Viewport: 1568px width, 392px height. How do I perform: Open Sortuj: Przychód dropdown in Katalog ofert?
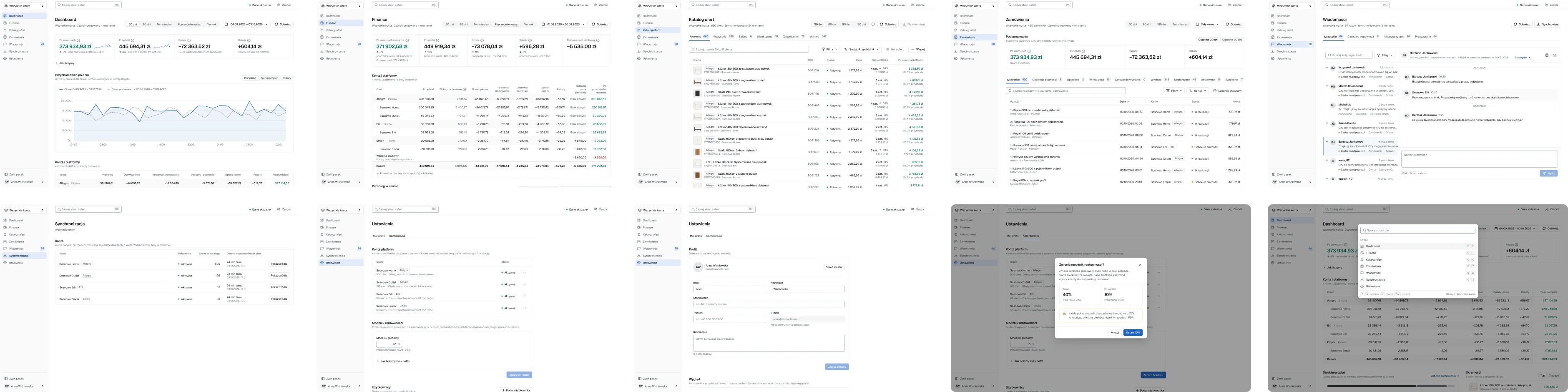[861, 49]
